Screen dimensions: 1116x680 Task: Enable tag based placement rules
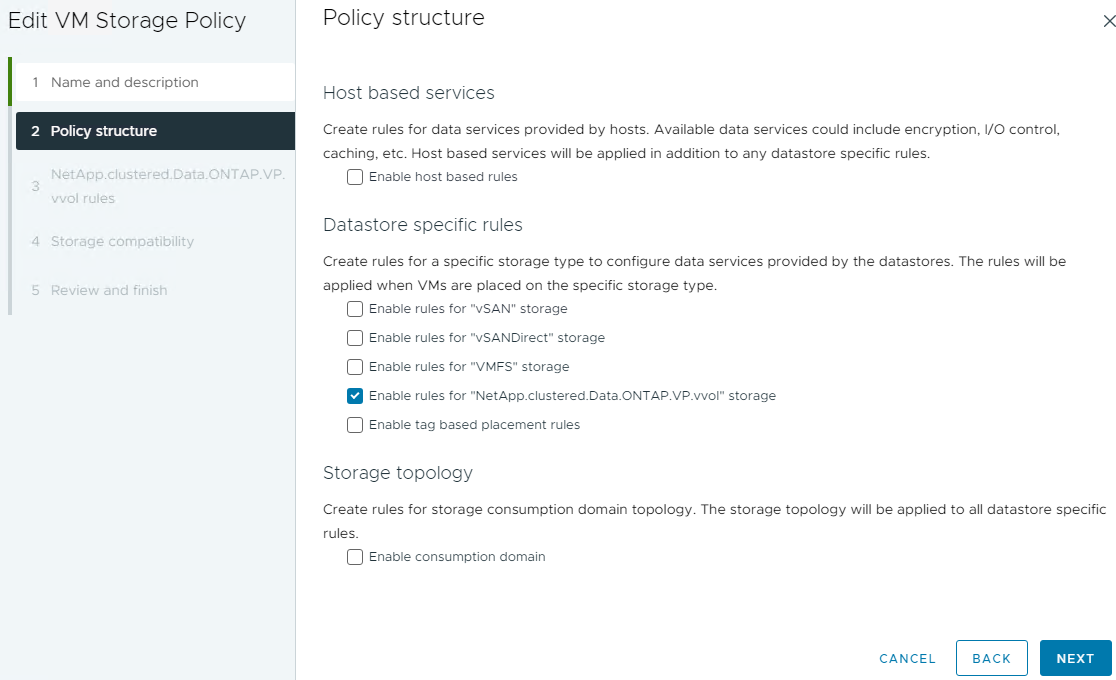click(x=355, y=425)
